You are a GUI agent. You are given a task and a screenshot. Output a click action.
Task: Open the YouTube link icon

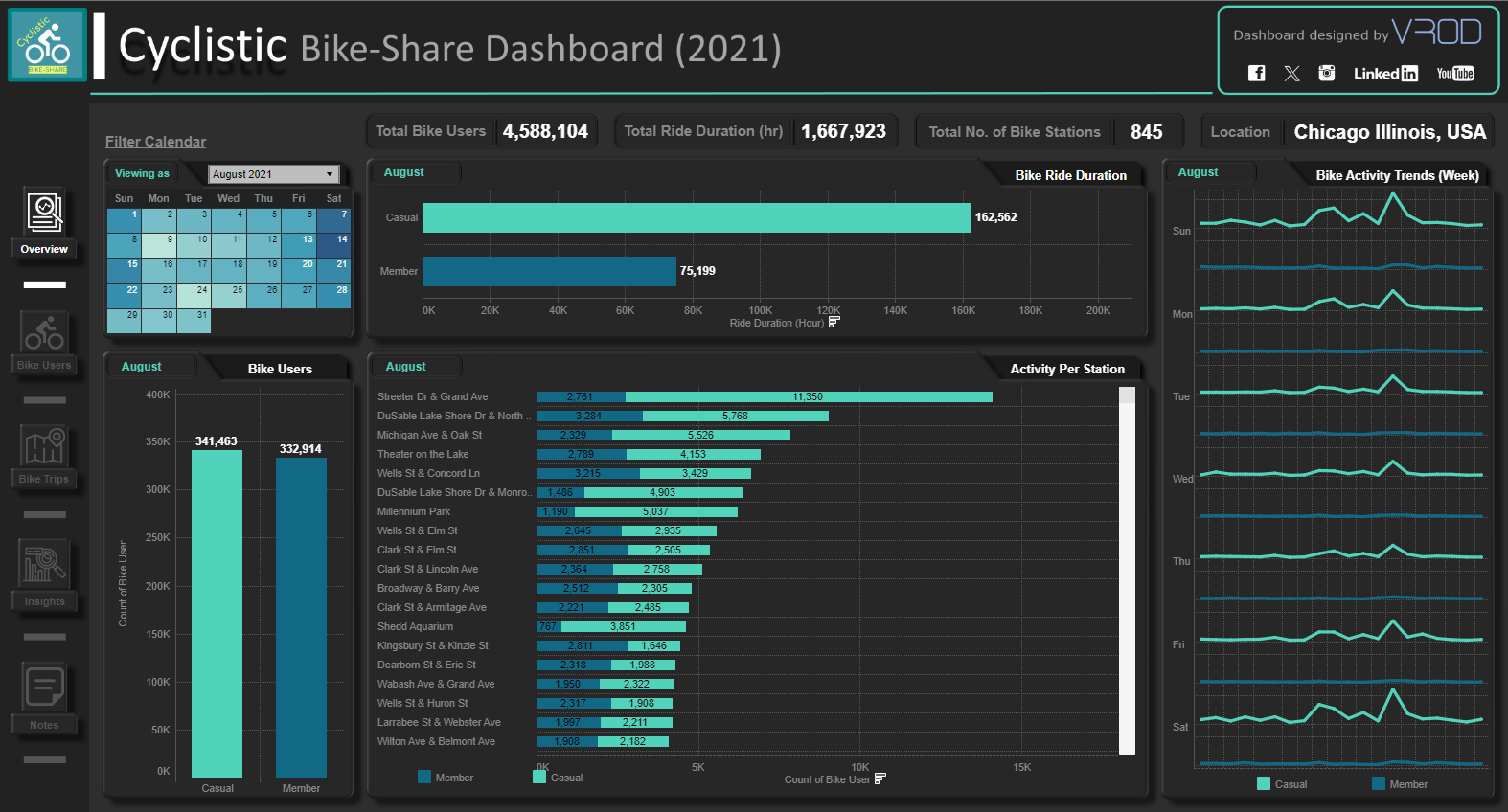[1455, 73]
